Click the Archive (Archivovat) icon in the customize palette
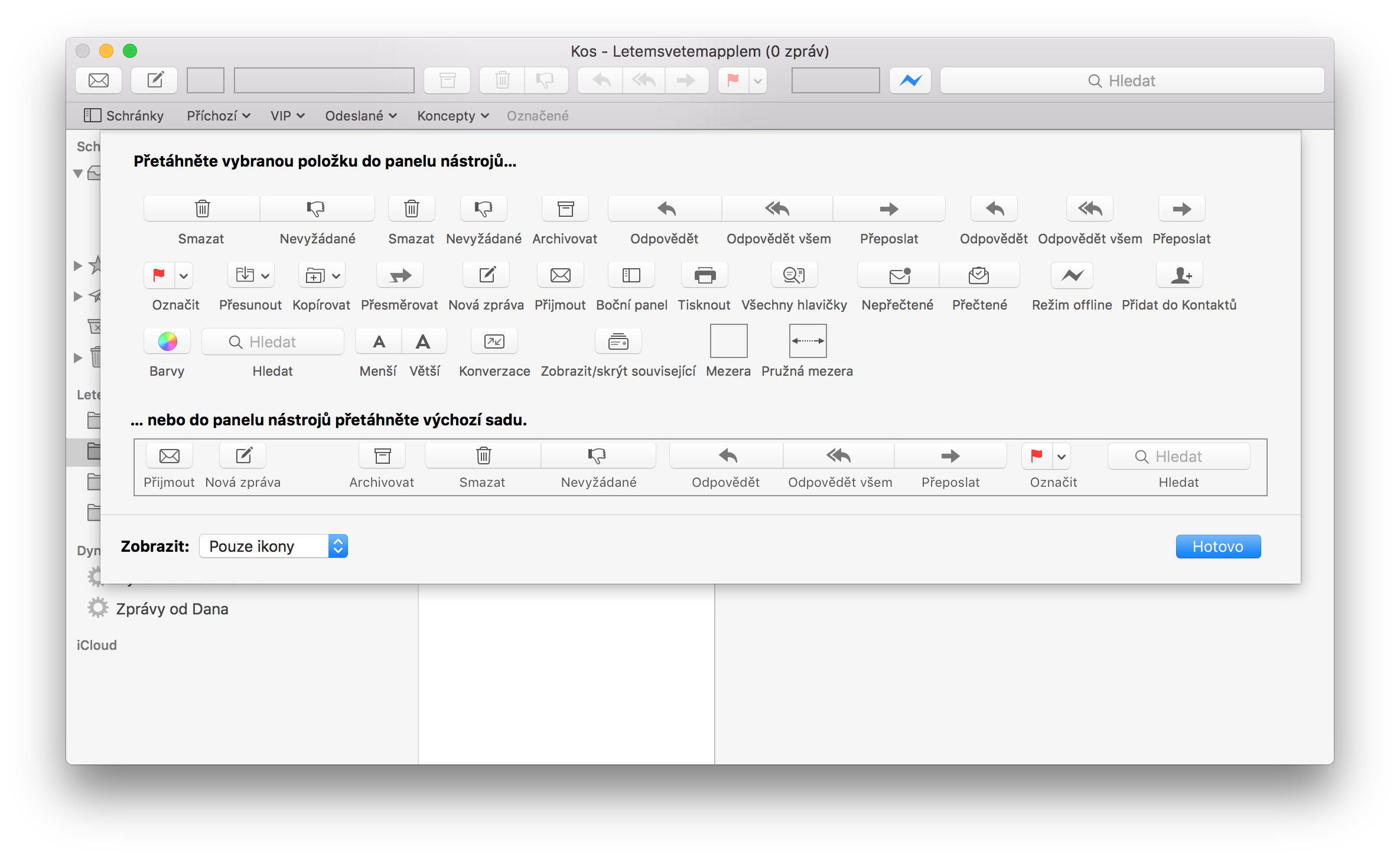Image resolution: width=1400 pixels, height=859 pixels. (x=565, y=209)
